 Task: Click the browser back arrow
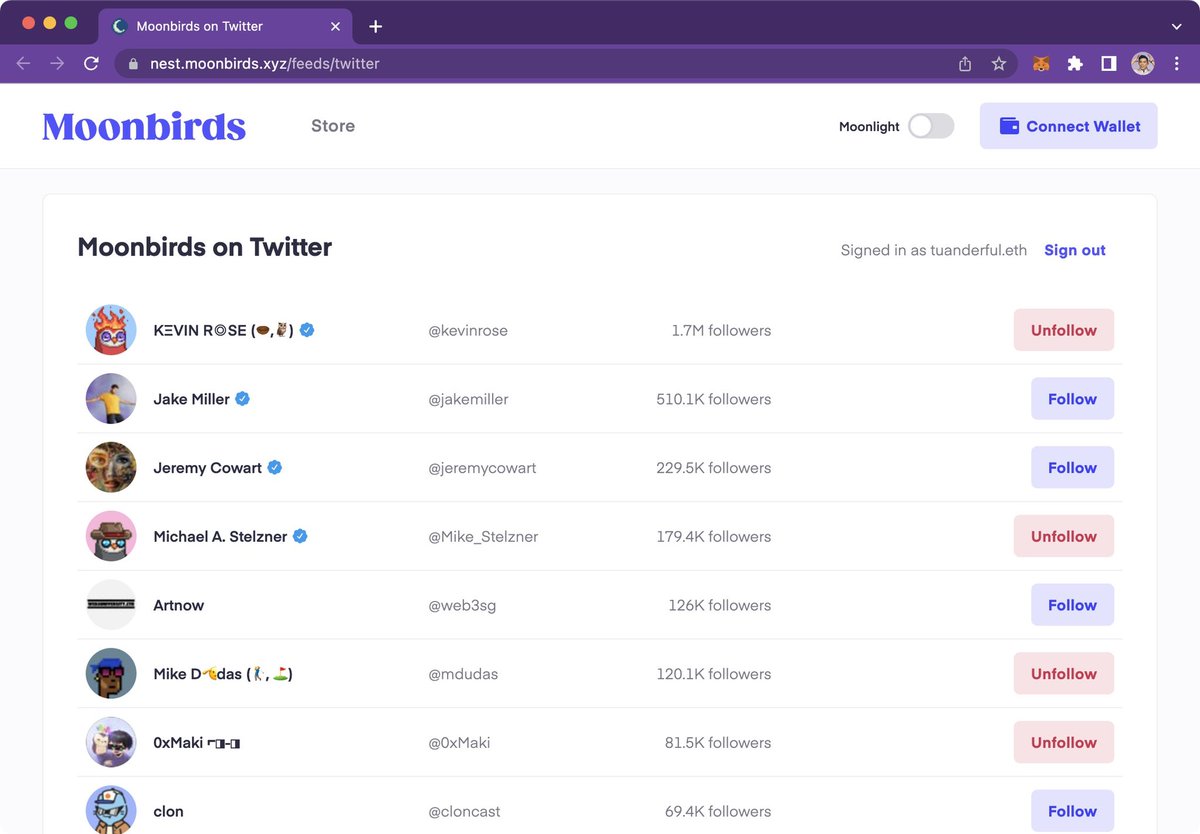click(x=23, y=64)
